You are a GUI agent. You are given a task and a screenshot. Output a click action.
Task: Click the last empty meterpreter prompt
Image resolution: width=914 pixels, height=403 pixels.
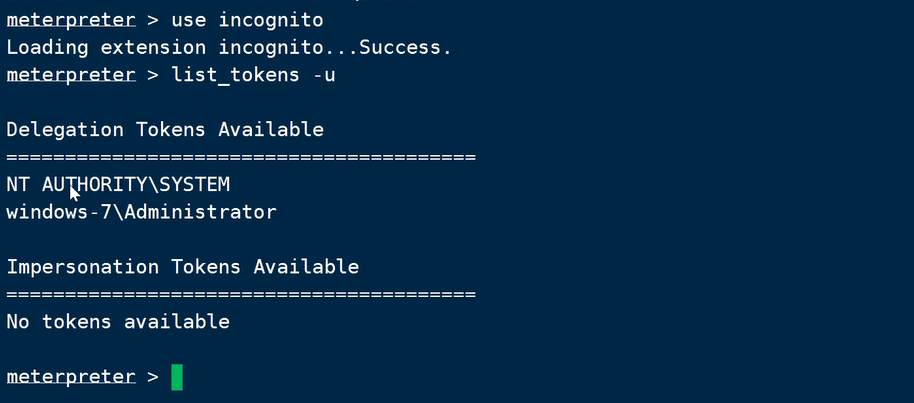[x=70, y=377]
